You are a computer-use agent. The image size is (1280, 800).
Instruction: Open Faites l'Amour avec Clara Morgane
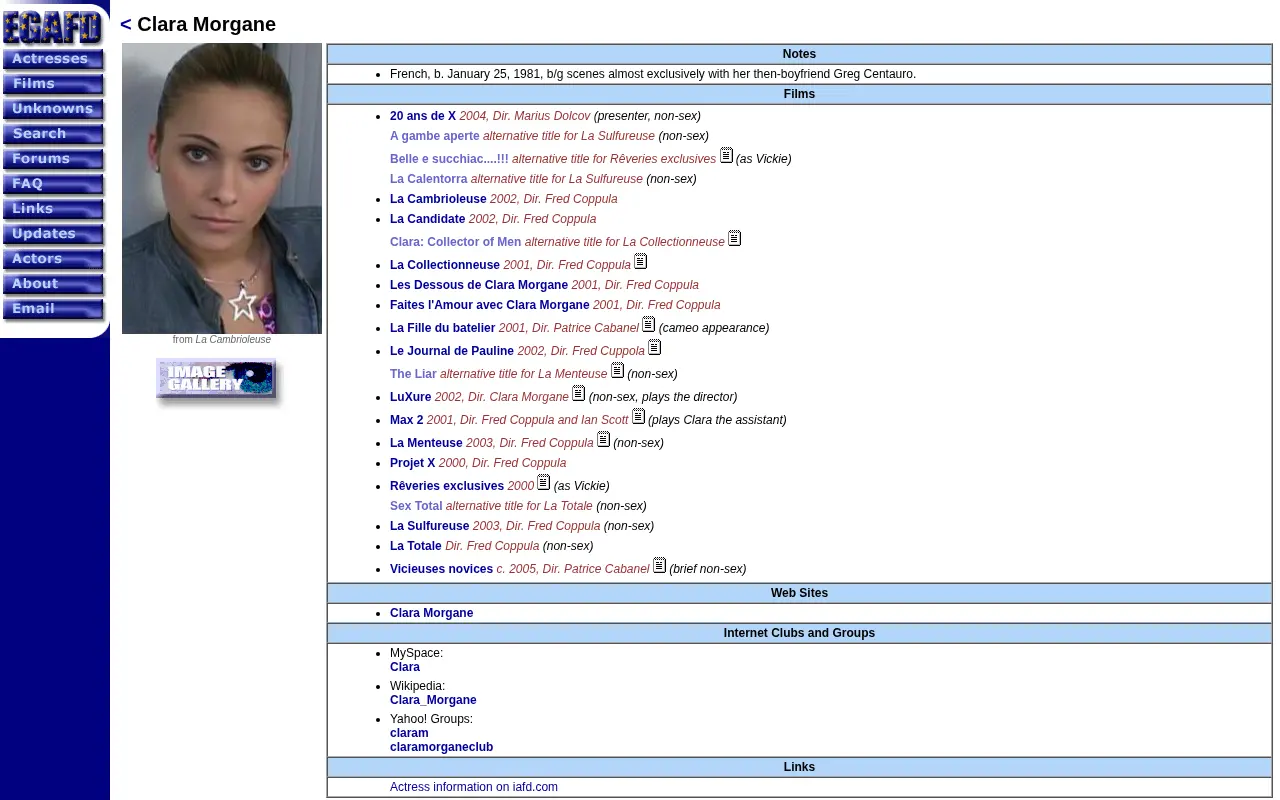click(x=490, y=305)
